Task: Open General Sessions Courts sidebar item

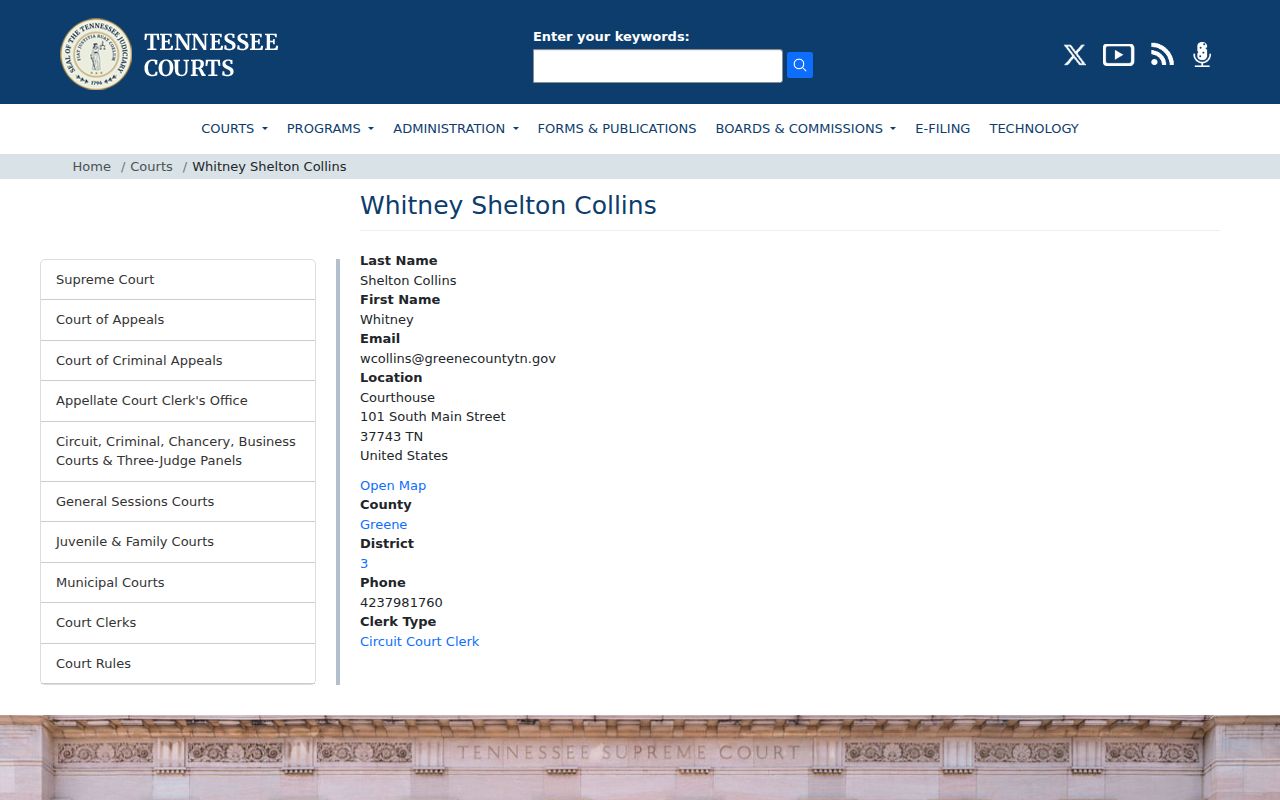Action: 178,502
